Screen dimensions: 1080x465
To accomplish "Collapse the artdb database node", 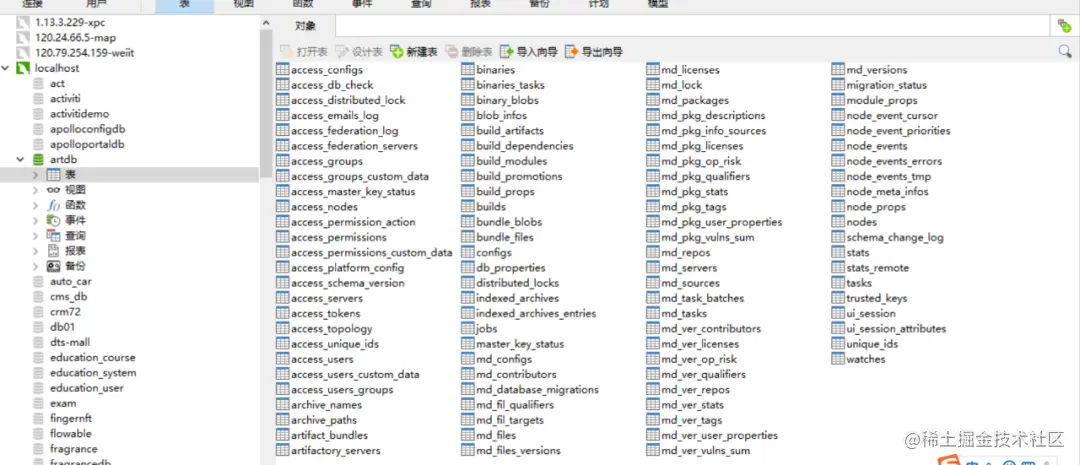I will coord(21,160).
